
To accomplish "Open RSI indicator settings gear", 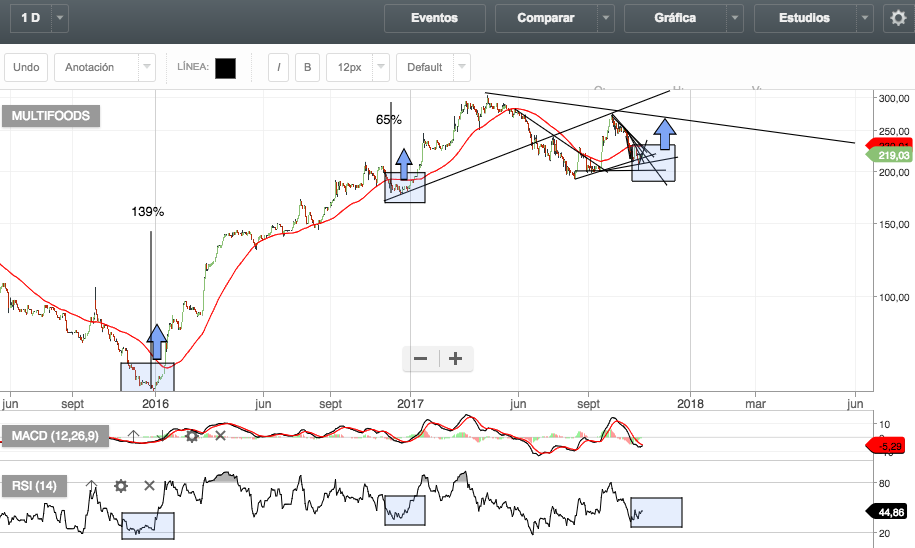I will 121,486.
